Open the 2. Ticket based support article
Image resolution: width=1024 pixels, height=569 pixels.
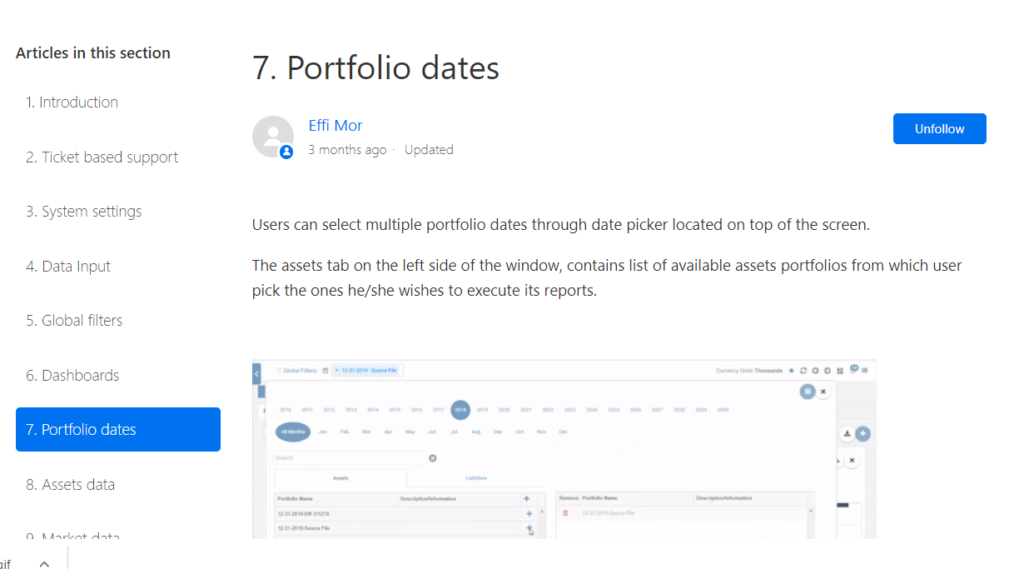coord(102,157)
